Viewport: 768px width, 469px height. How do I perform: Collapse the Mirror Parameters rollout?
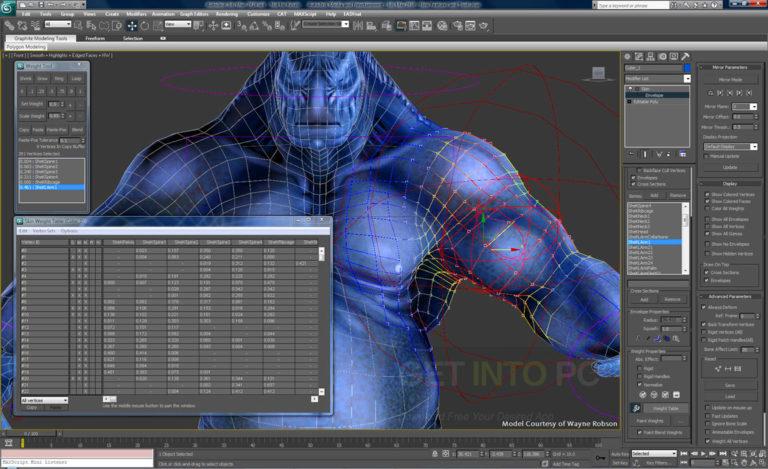[x=729, y=67]
